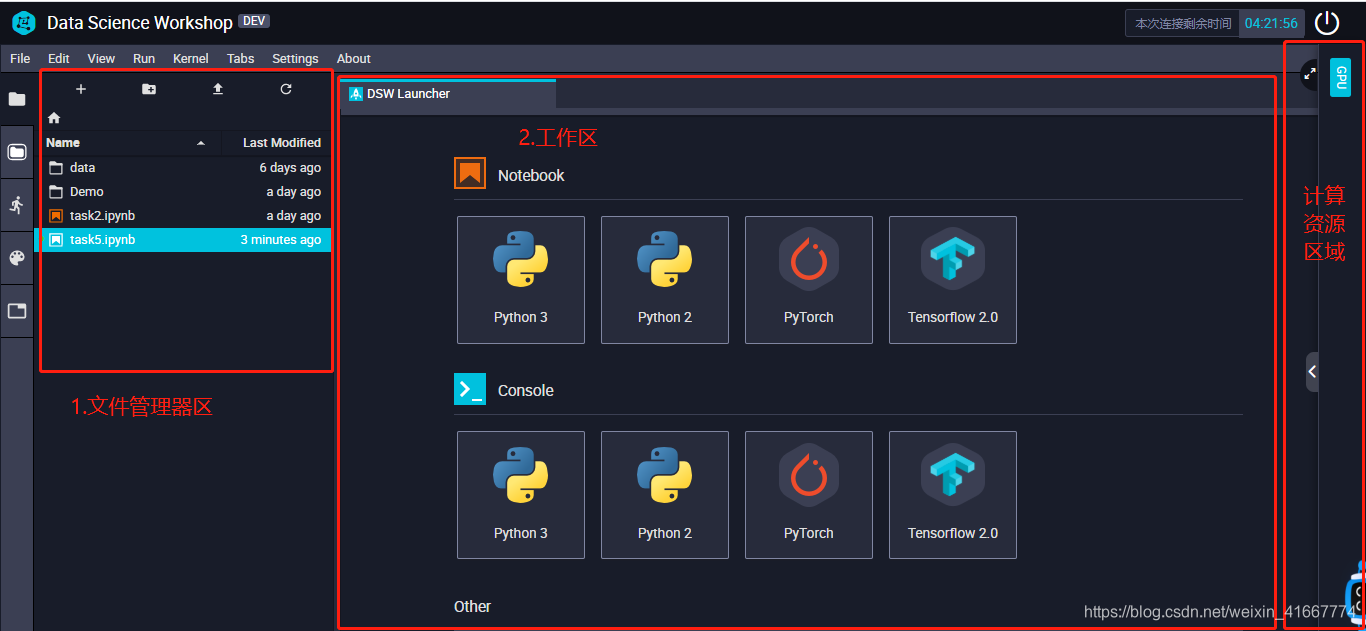Image resolution: width=1366 pixels, height=631 pixels.
Task: Click the fullscreen expand icon
Action: (x=1308, y=74)
